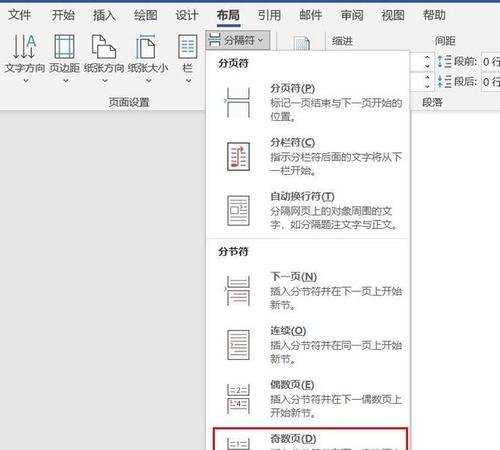Click the 分节符 section header text
This screenshot has width=500, height=450.
tap(233, 251)
